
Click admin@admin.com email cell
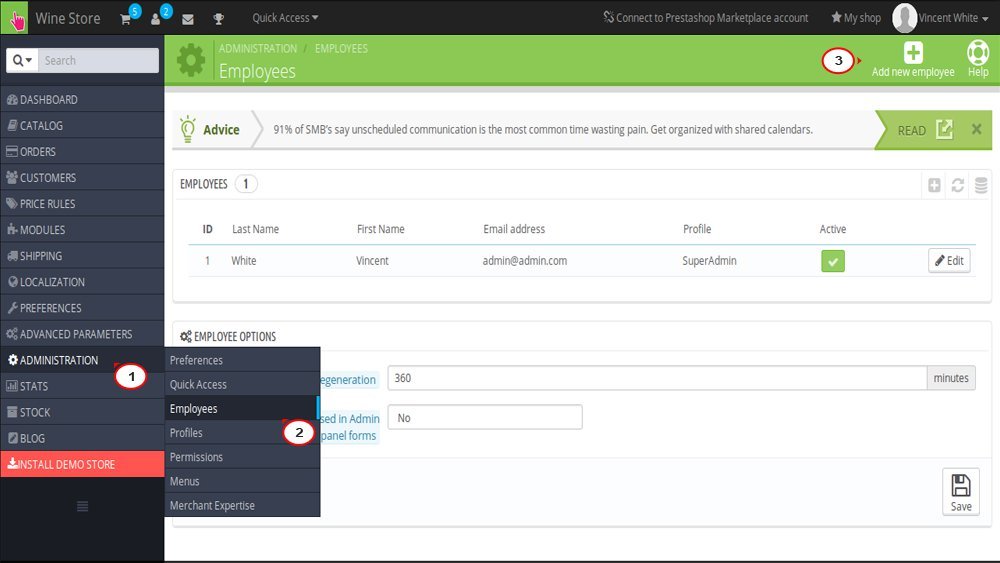click(x=524, y=261)
